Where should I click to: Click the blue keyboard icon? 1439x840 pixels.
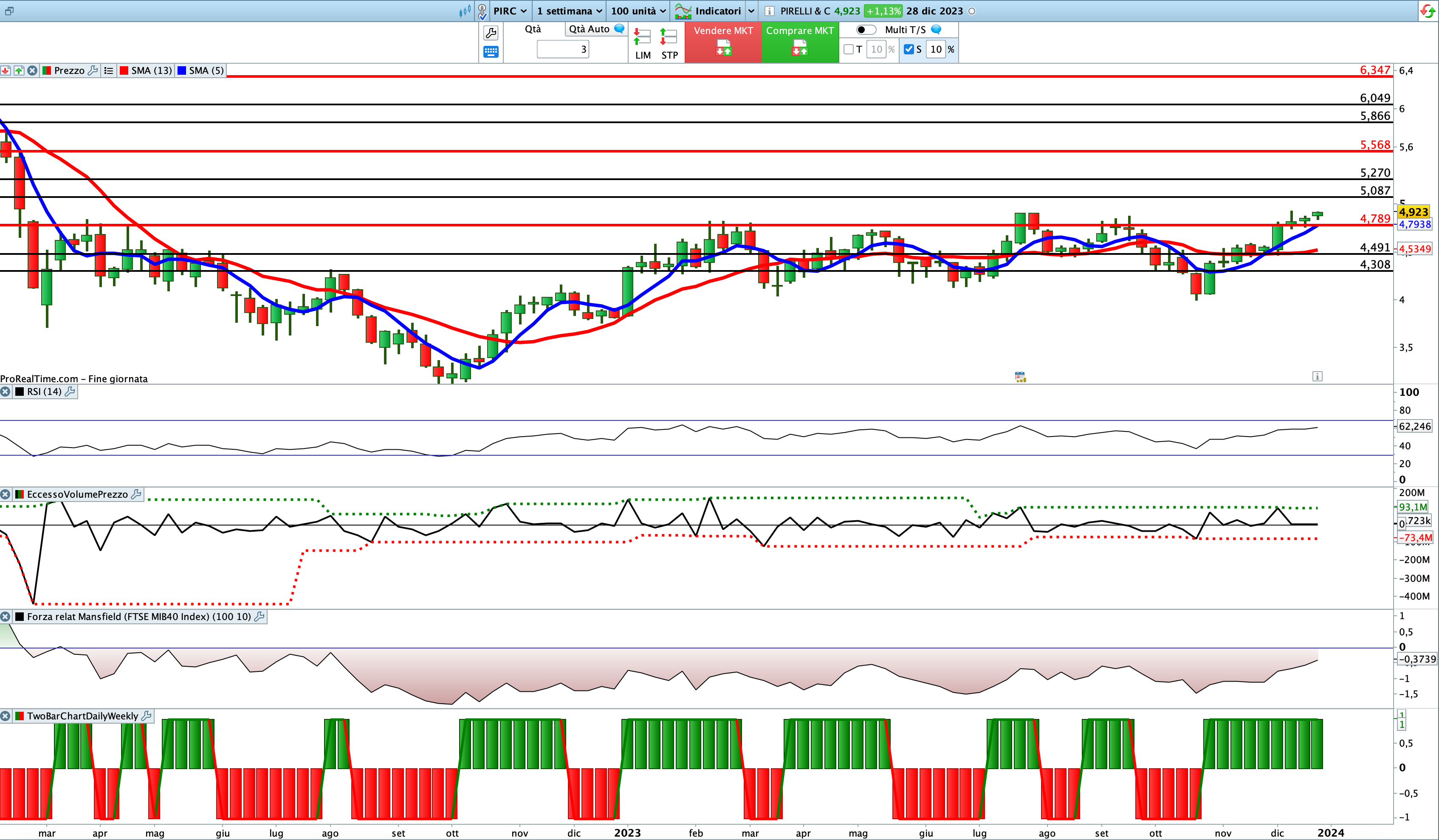491,52
